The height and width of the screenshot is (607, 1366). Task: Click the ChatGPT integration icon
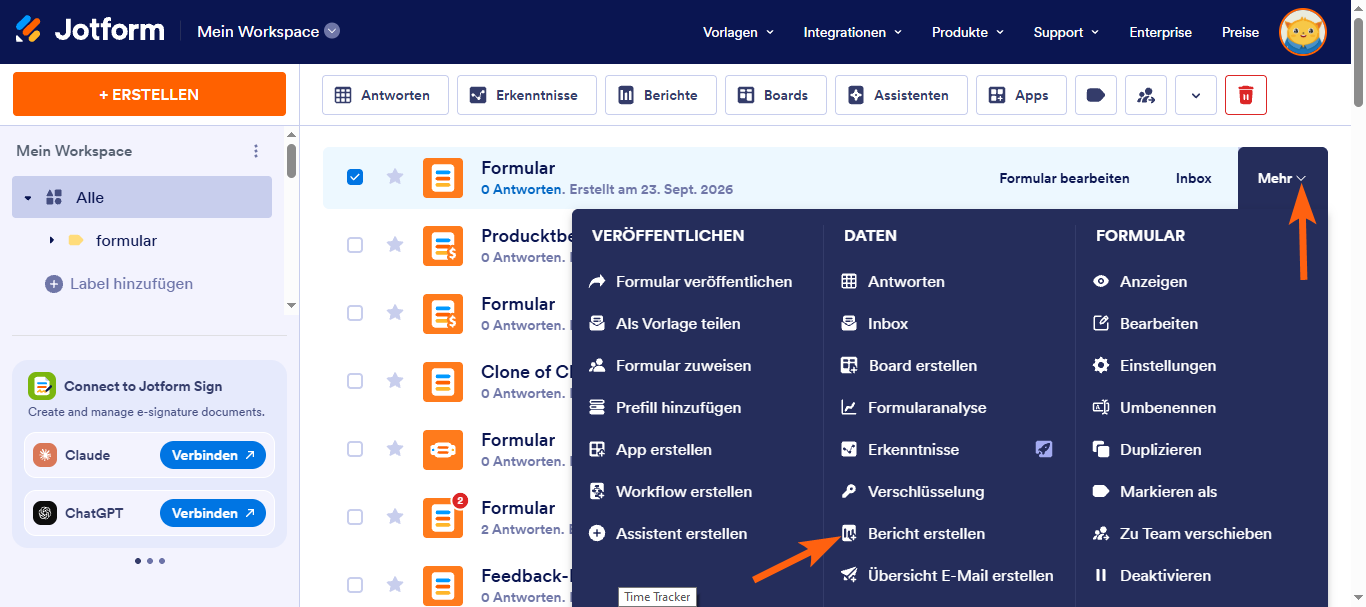click(x=45, y=513)
